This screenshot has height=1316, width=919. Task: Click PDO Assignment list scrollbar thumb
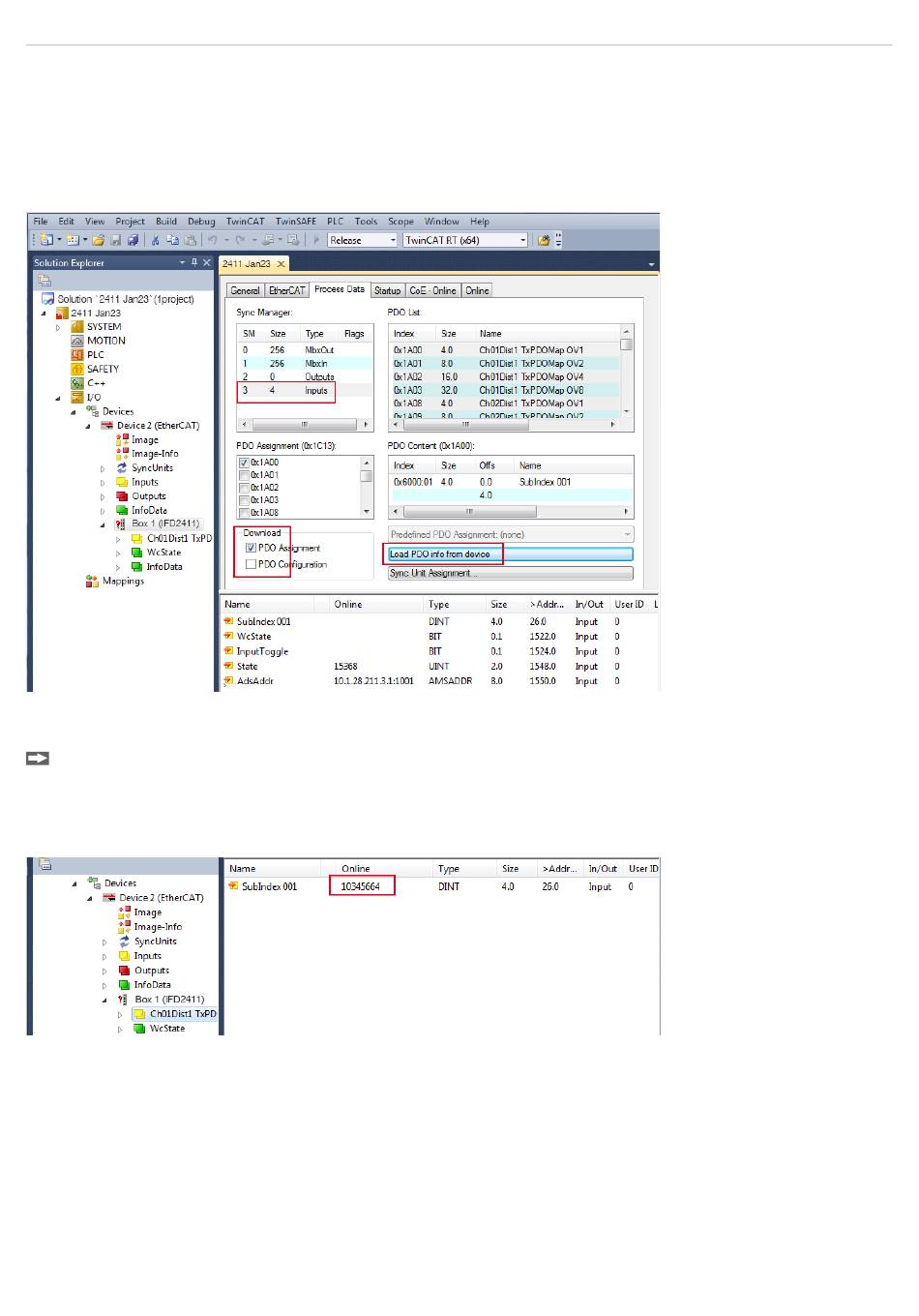coord(367,476)
